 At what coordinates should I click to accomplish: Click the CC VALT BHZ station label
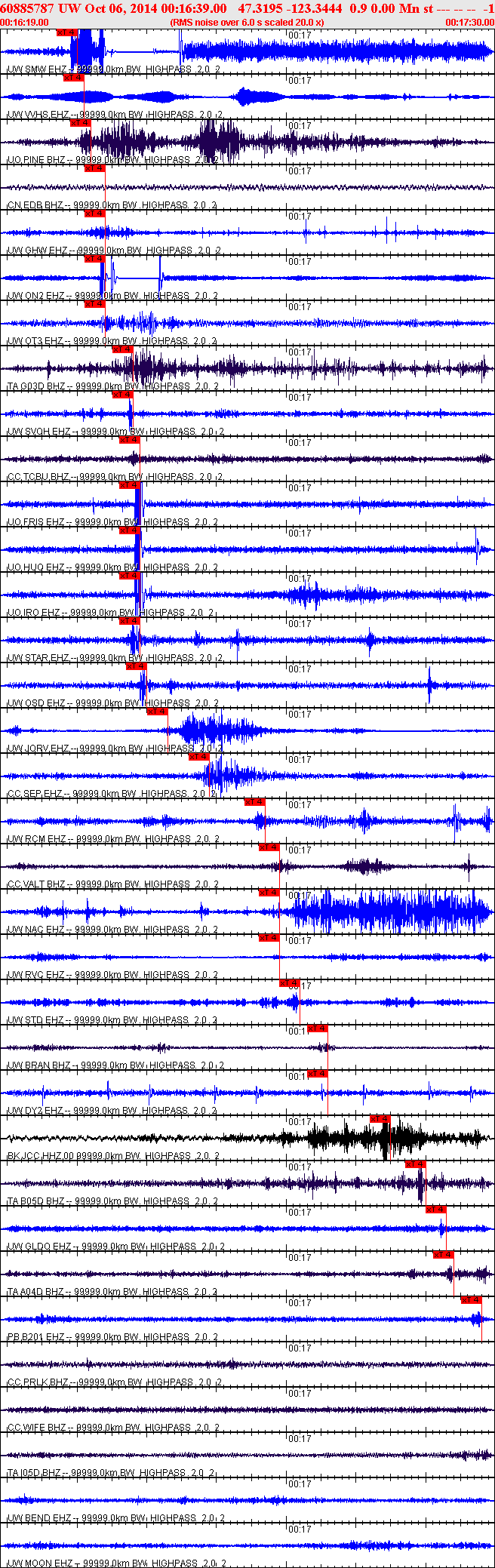point(112,884)
